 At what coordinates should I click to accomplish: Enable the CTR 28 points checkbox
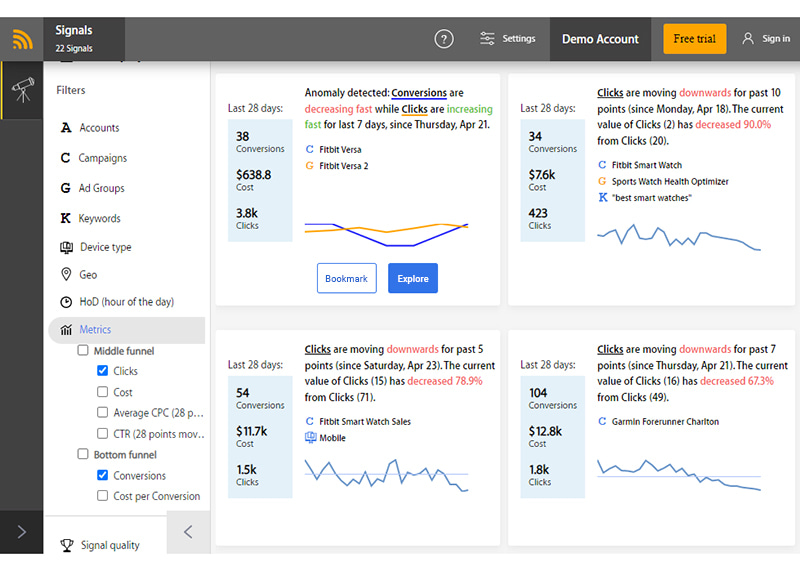[x=103, y=433]
